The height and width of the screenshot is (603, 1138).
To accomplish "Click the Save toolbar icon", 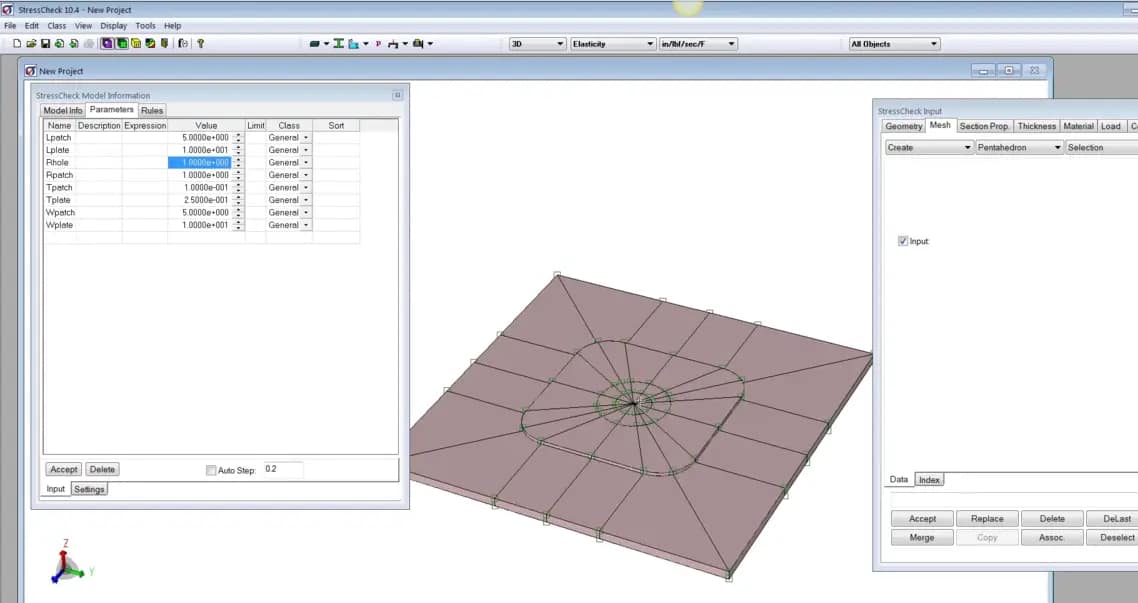I will click(43, 43).
